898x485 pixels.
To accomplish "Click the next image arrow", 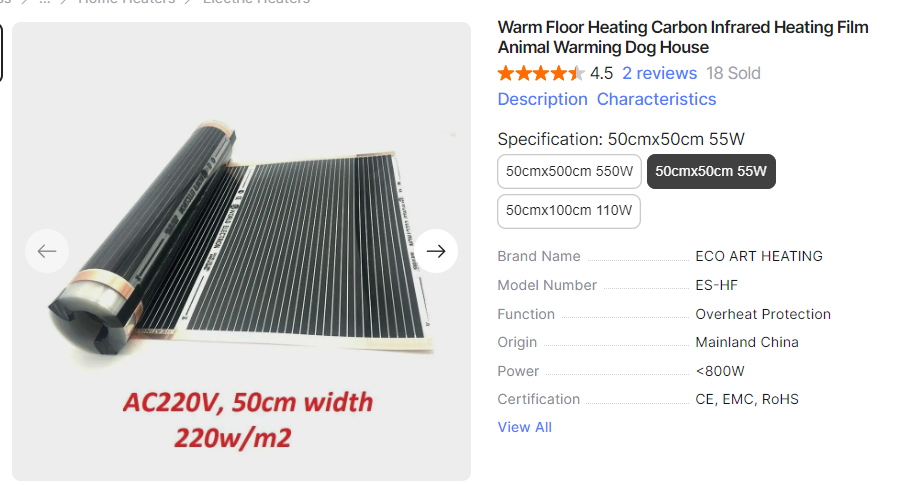I will tap(435, 251).
